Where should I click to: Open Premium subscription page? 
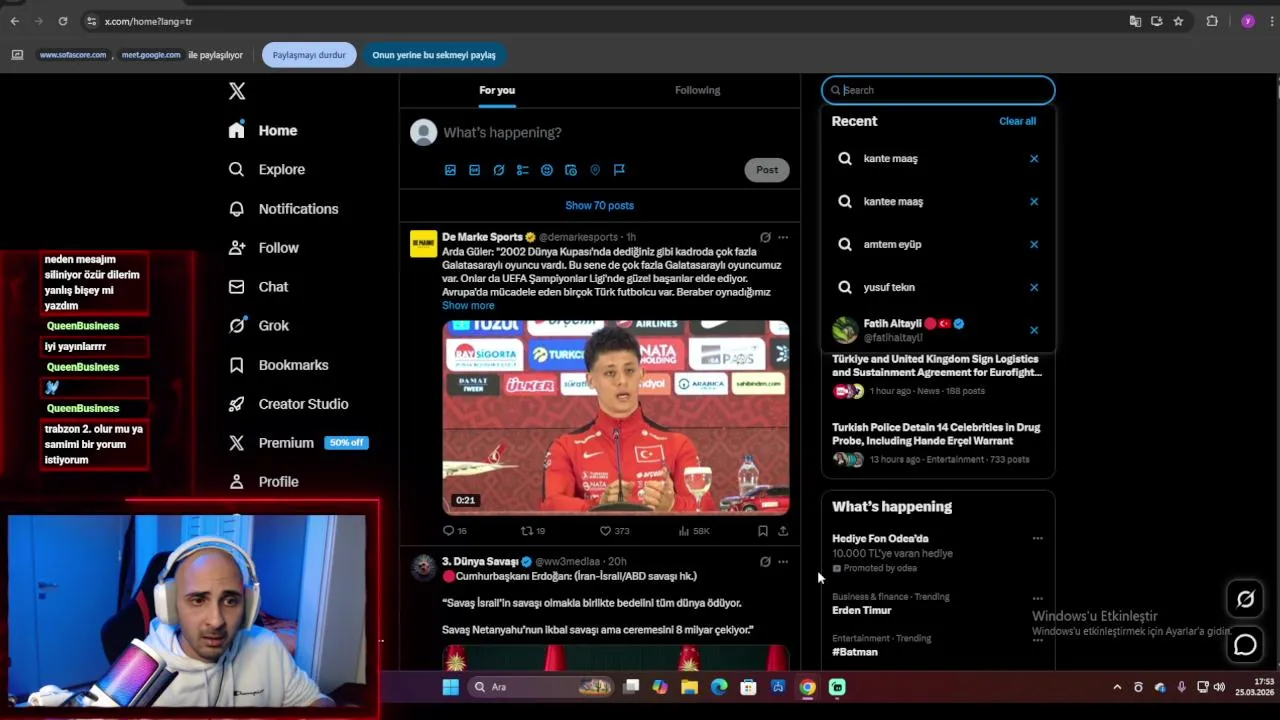click(271, 442)
